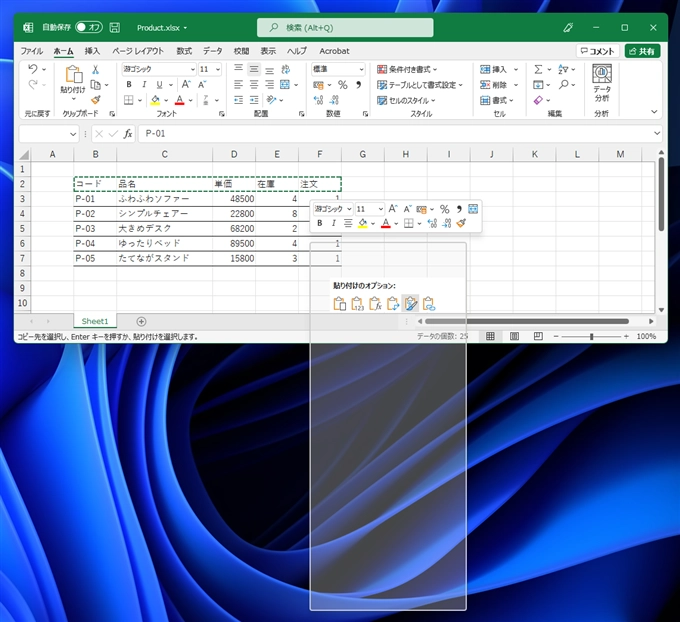Open the number format dropdown (標準)
680x622 pixels.
point(361,69)
